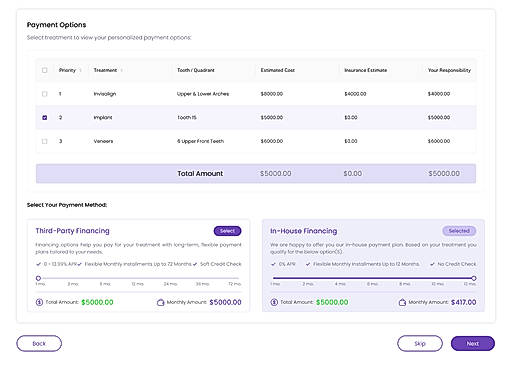512x368 pixels.
Task: Click the Veneers treatment name
Action: click(103, 141)
